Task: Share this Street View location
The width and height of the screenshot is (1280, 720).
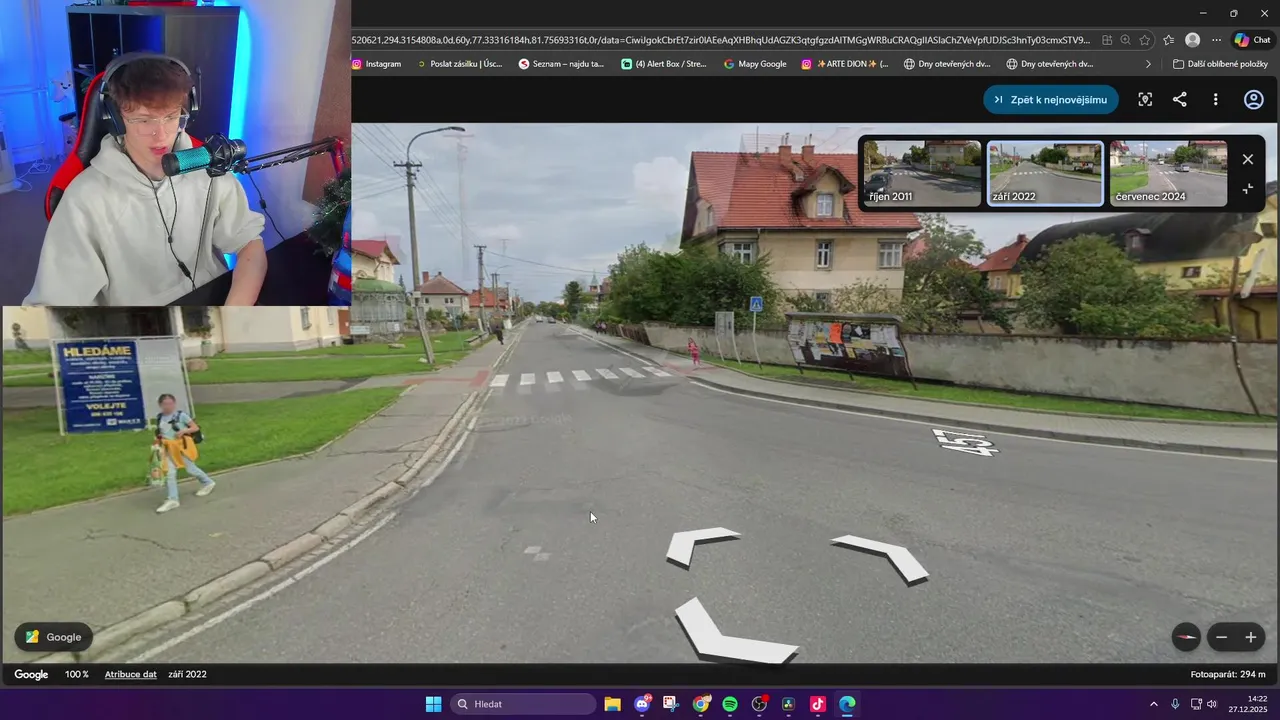Action: click(1180, 100)
